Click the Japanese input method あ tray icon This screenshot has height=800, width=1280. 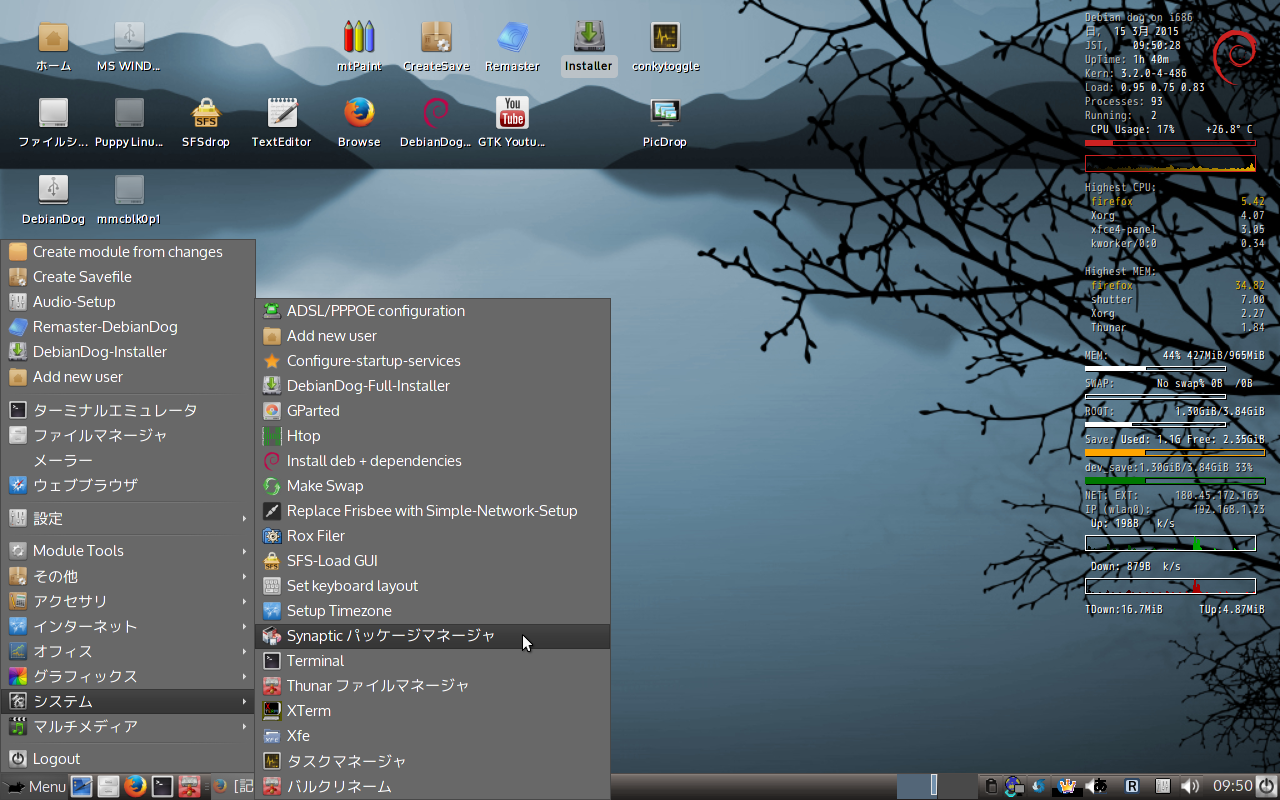pos(1101,786)
